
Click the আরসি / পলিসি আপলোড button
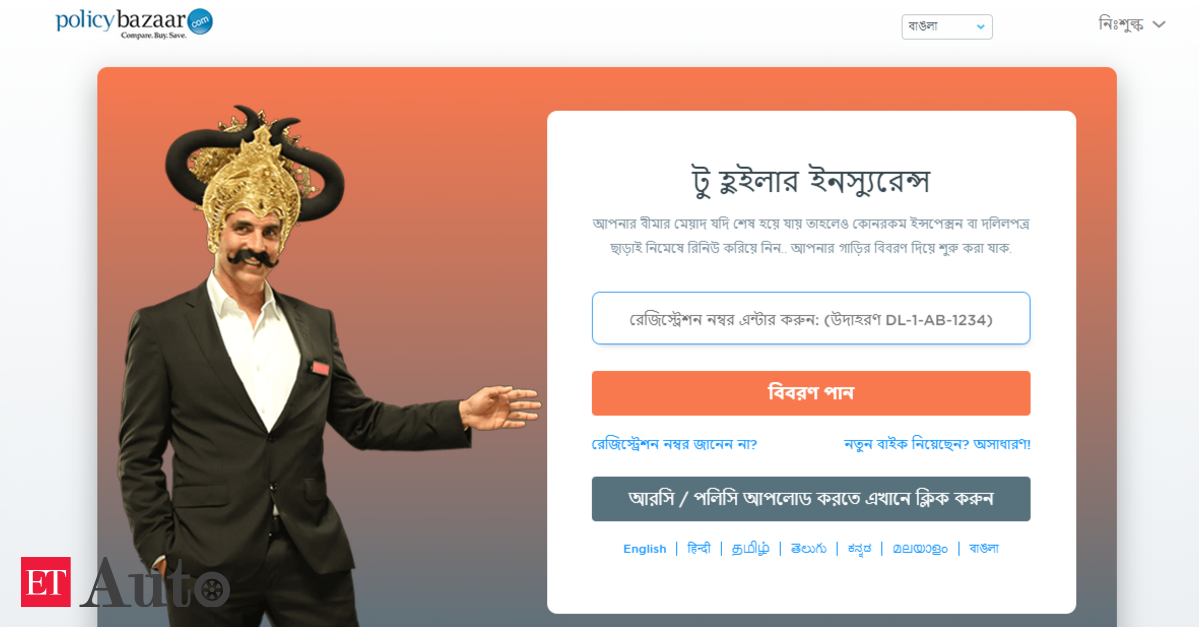(811, 499)
